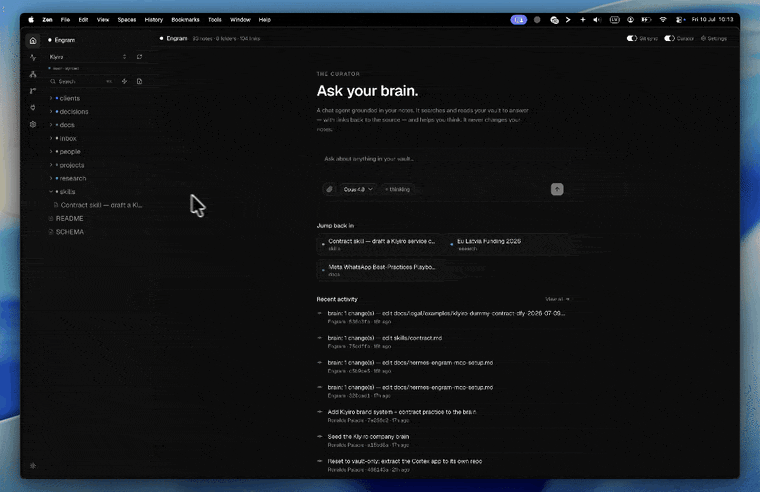Image resolution: width=760 pixels, height=492 pixels.
Task: Open the Edit menu
Action: (83, 20)
